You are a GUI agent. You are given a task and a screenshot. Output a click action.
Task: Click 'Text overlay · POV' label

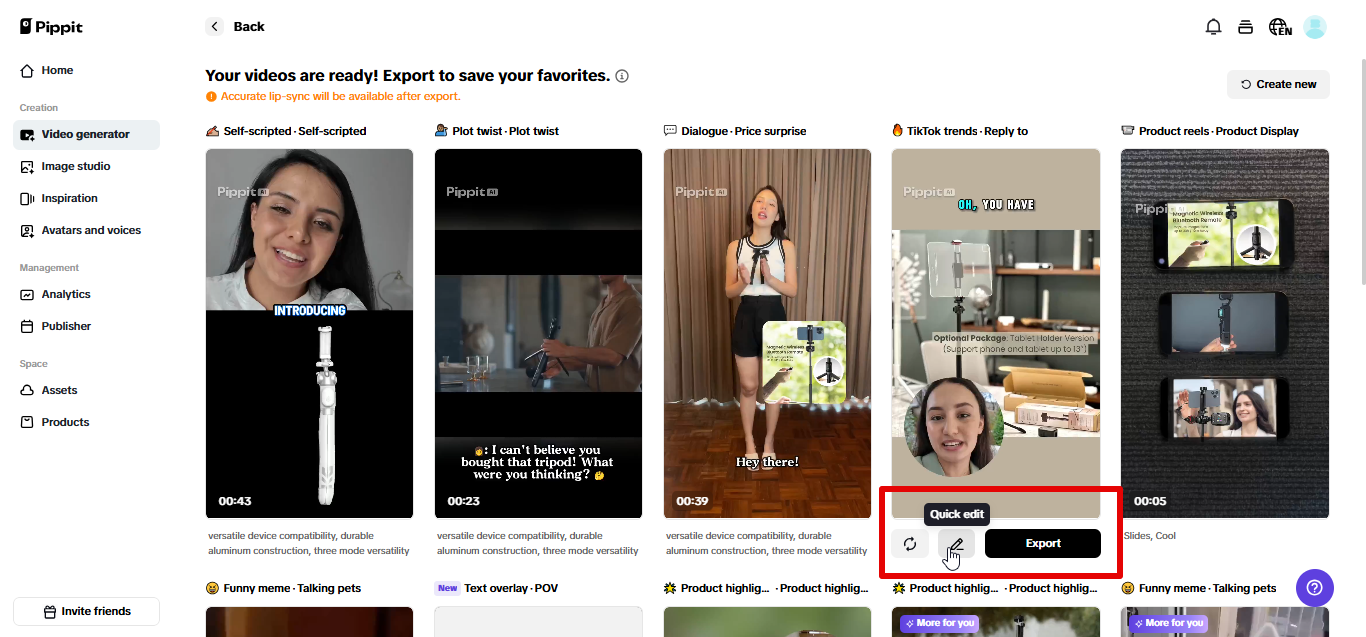[x=512, y=588]
